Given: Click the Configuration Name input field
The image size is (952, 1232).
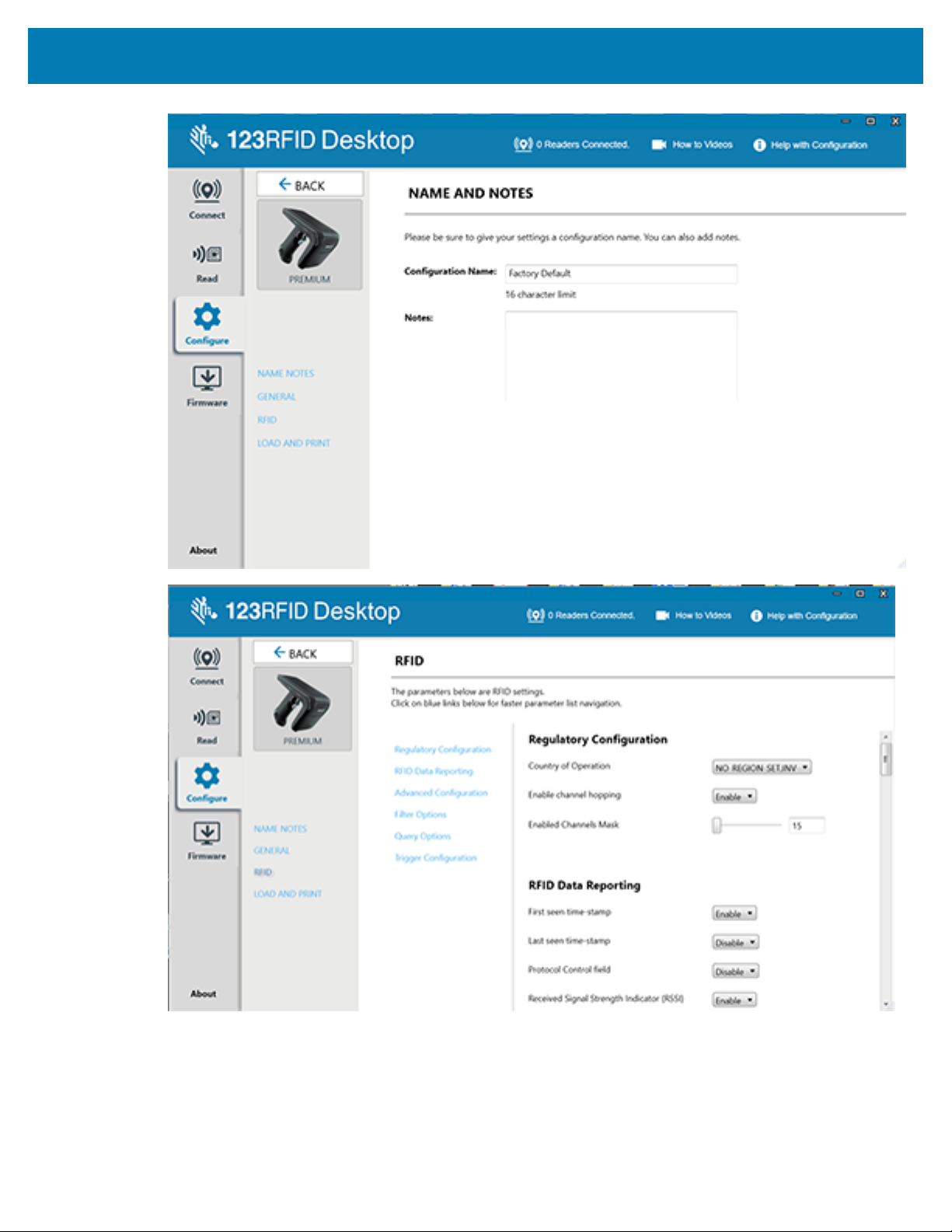Looking at the screenshot, I should click(x=621, y=274).
